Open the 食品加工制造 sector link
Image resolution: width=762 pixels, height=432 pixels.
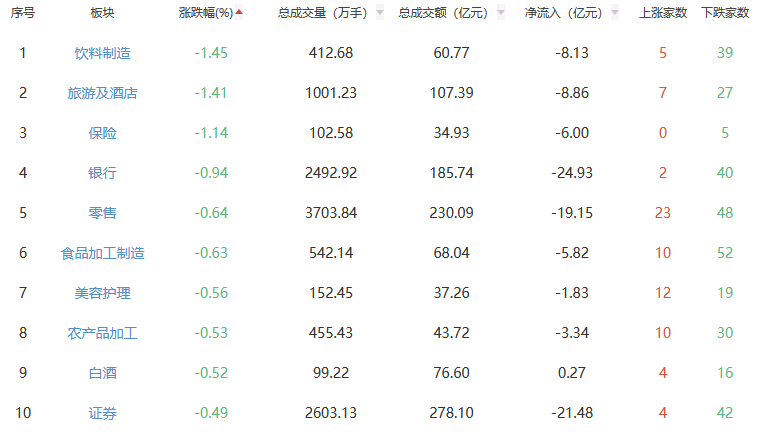coord(102,252)
